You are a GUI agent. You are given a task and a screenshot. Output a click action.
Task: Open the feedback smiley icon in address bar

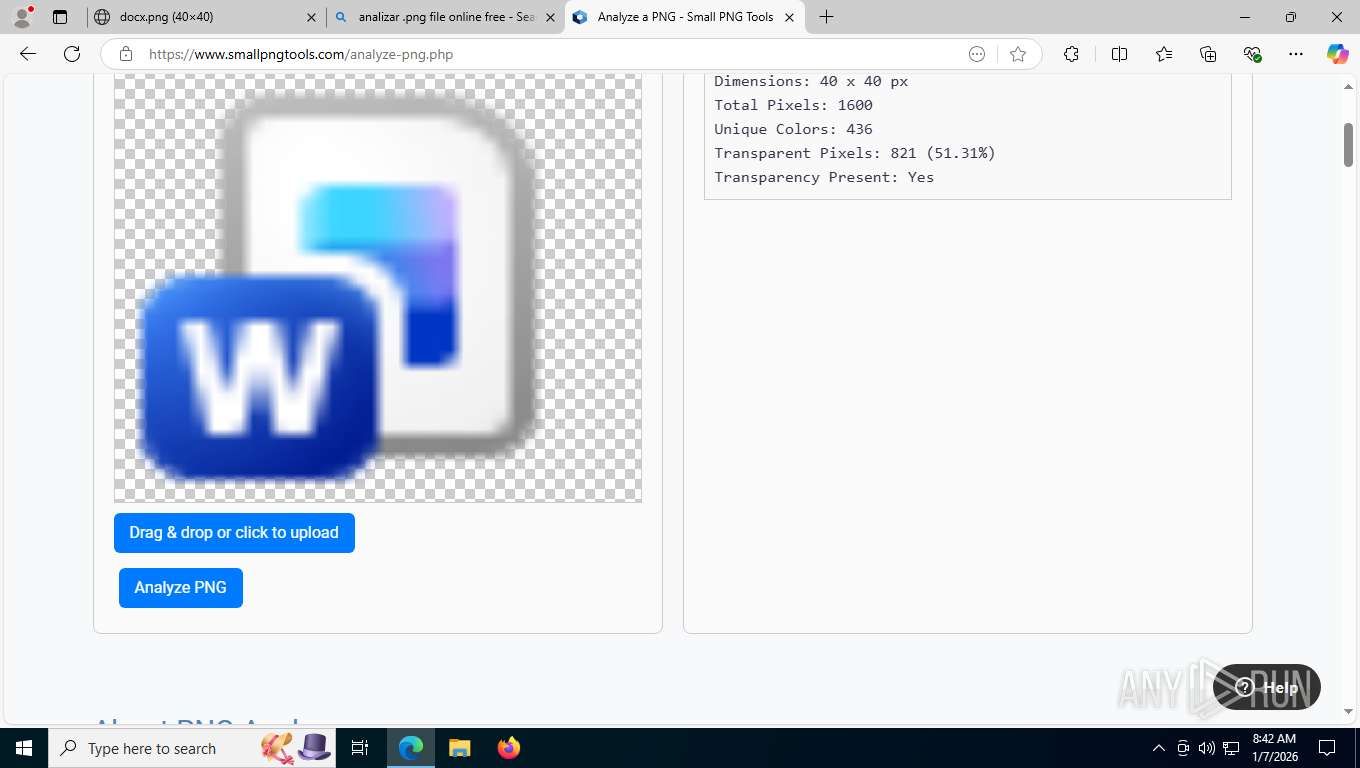[977, 54]
